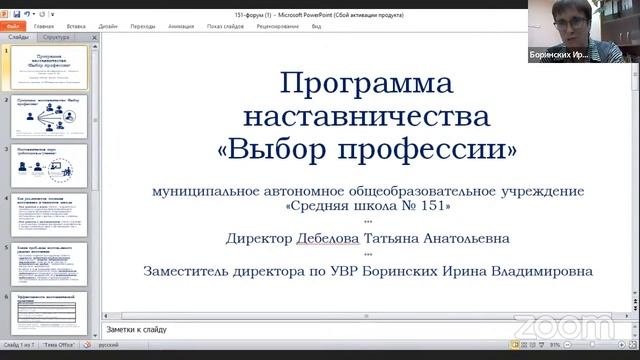
Task: Click the zoom slider handle
Action: coord(593,345)
